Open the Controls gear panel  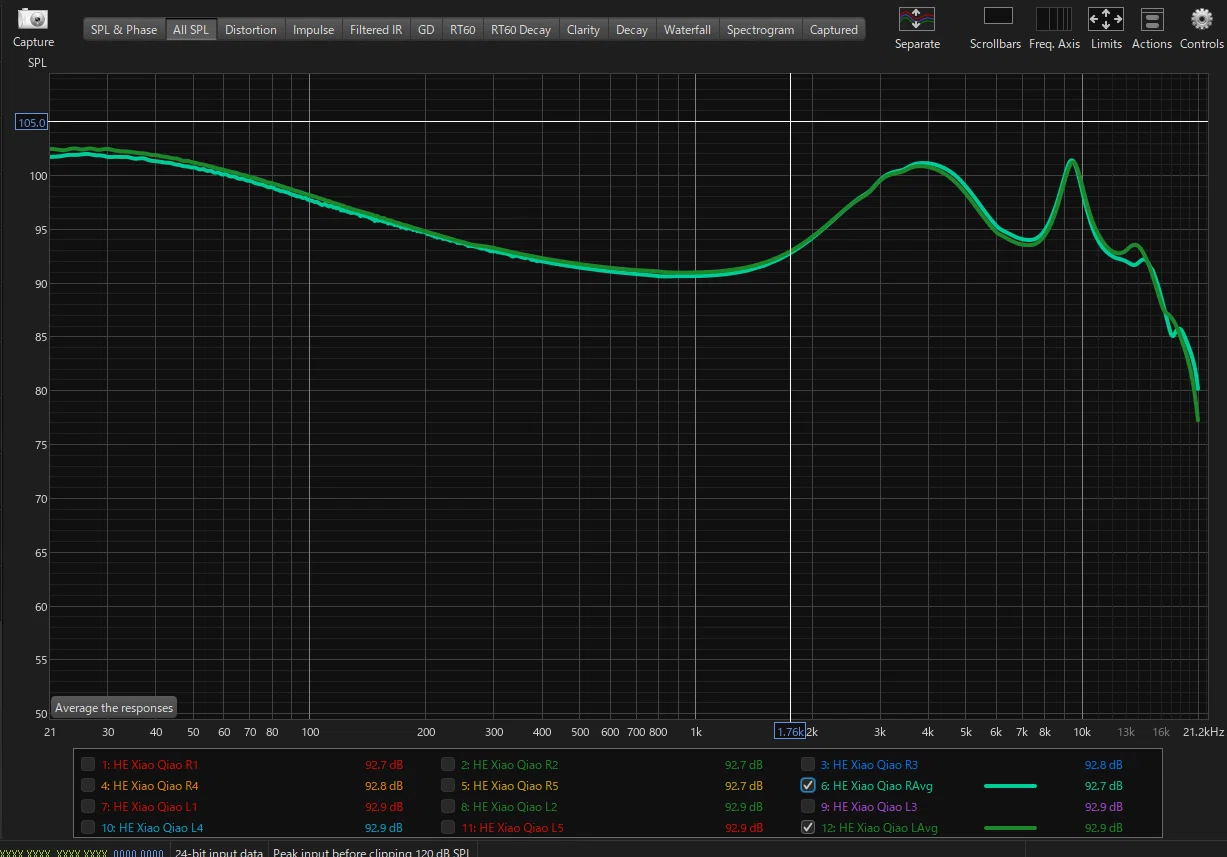tap(1201, 18)
